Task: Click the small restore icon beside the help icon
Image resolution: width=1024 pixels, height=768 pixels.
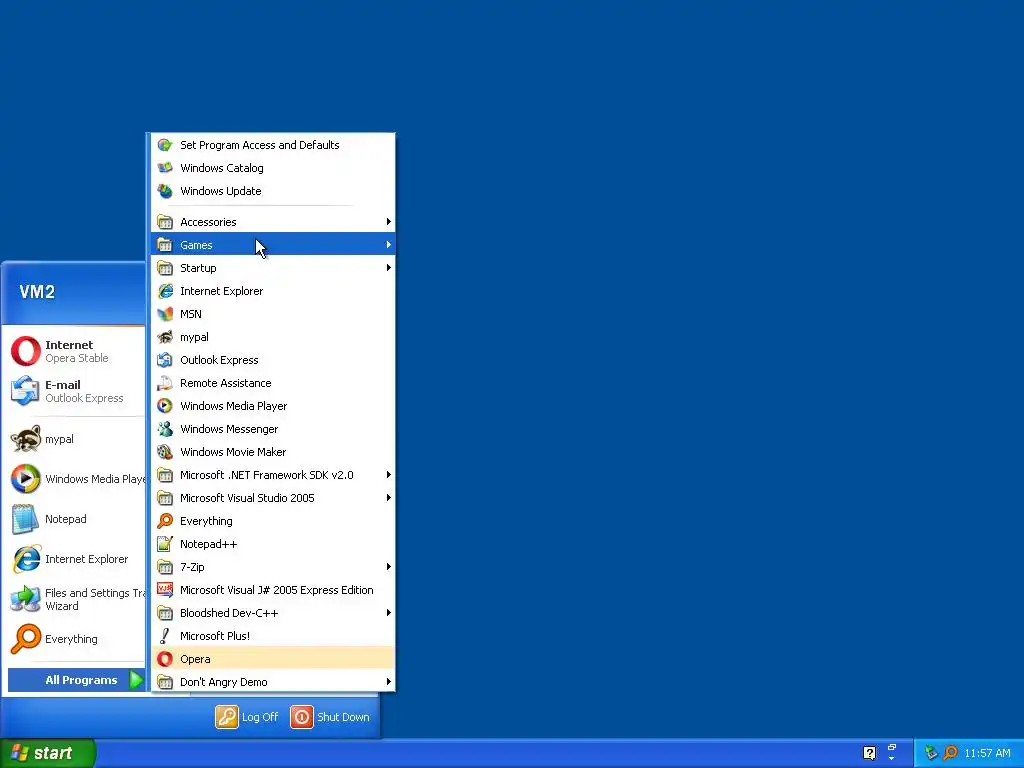Action: tap(891, 748)
